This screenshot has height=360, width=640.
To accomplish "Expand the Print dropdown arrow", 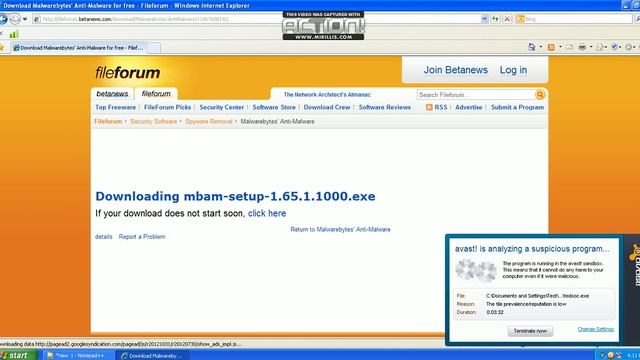I will click(x=591, y=47).
